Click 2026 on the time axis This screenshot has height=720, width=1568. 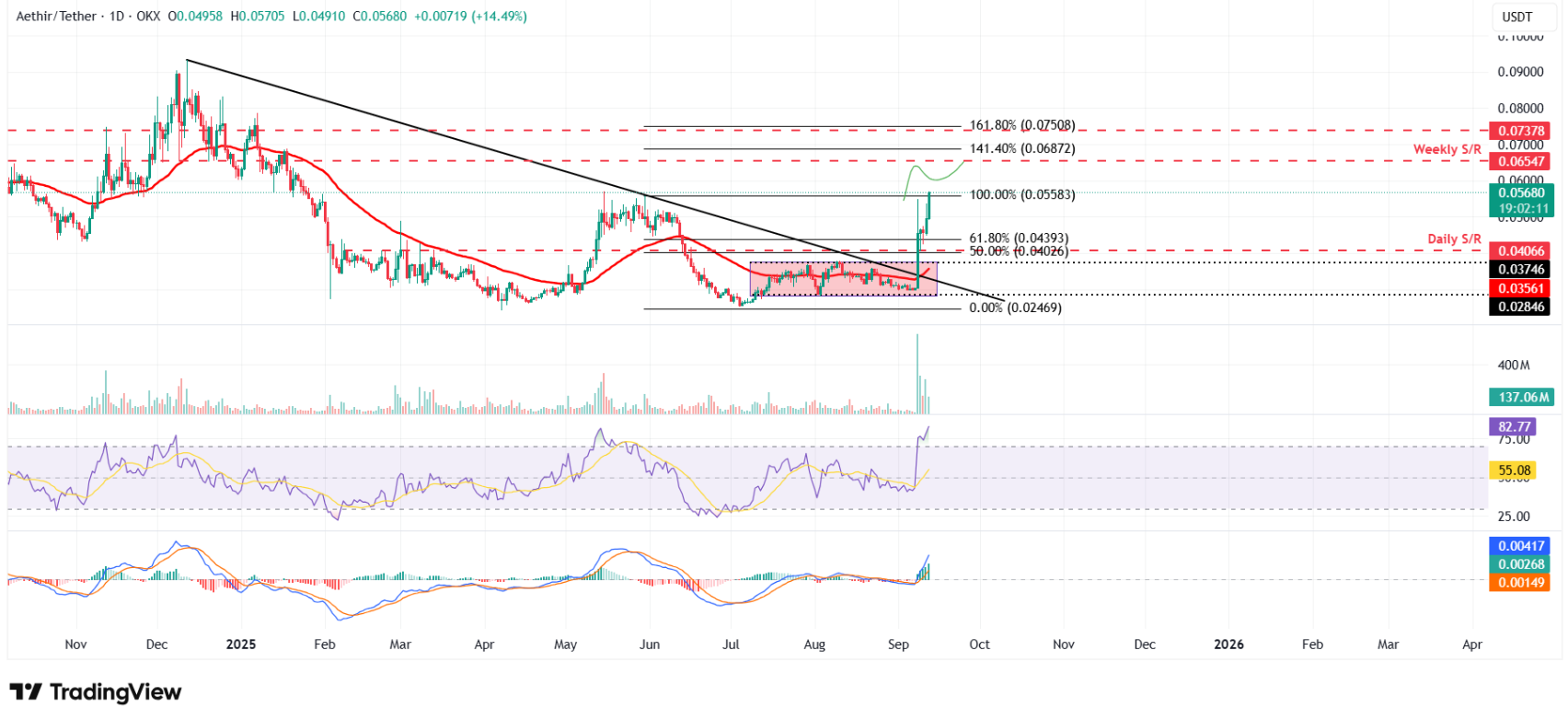1228,645
